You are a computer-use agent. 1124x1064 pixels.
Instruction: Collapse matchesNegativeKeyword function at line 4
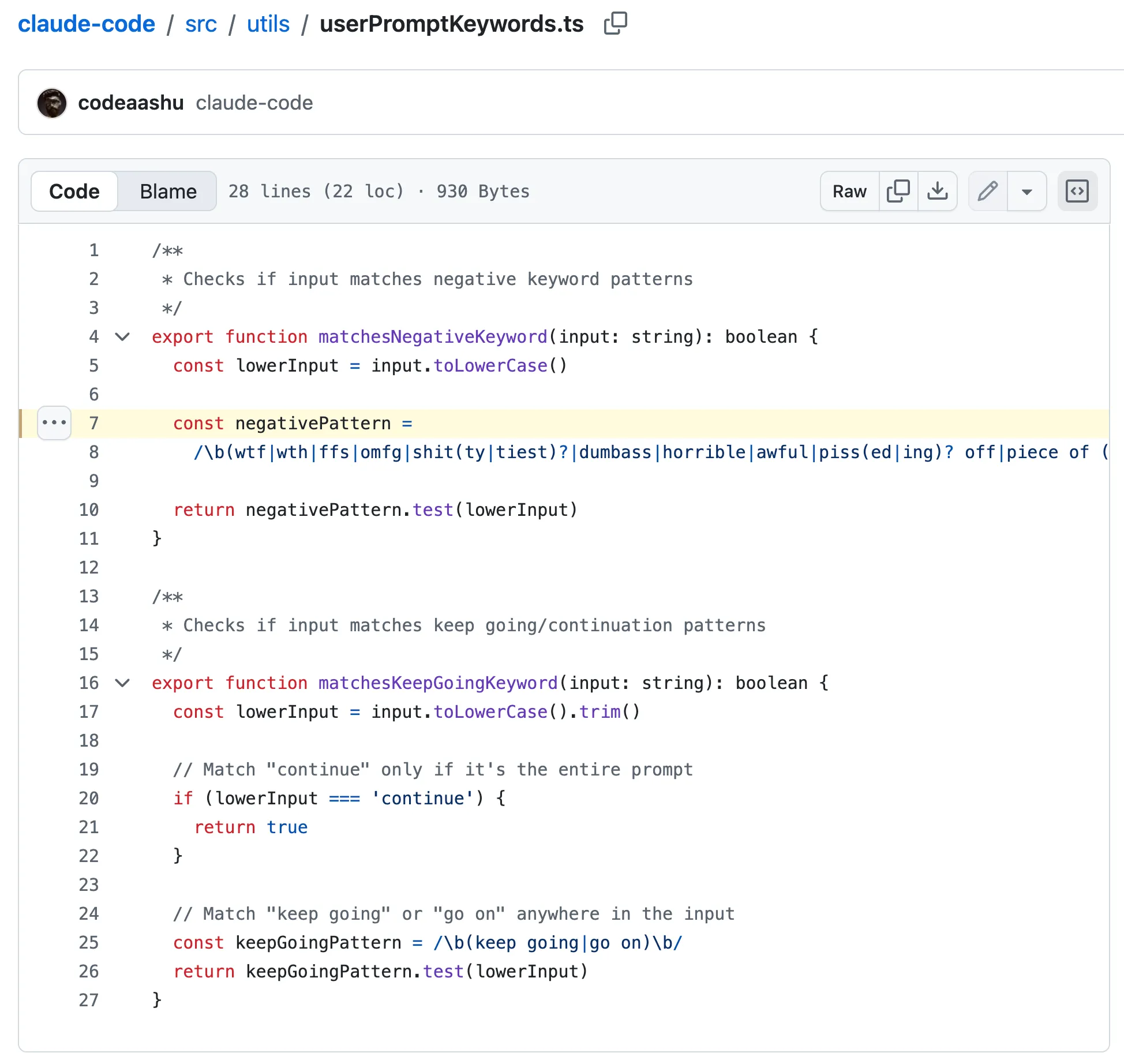(x=122, y=337)
